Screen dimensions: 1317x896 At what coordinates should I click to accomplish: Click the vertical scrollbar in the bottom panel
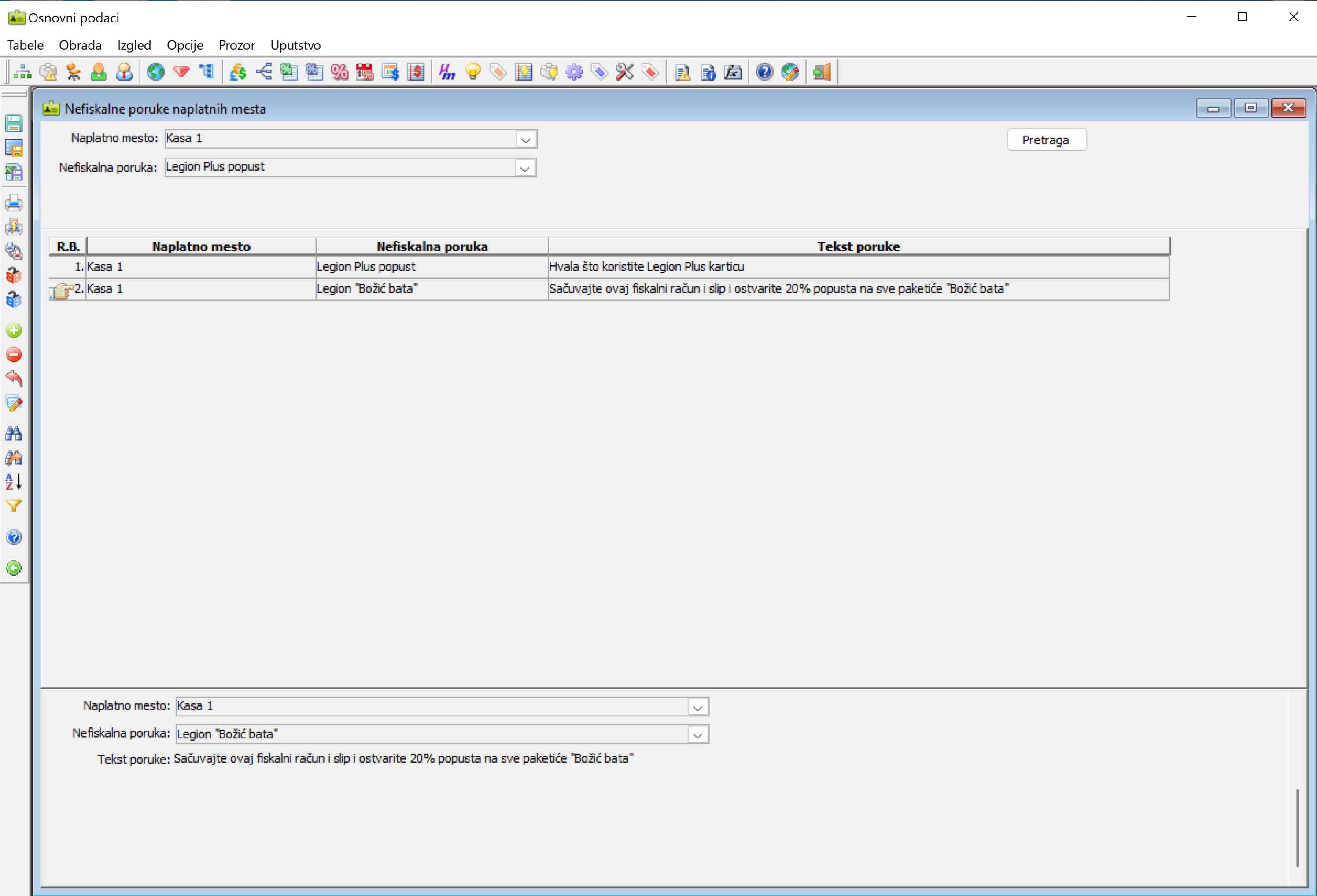(x=1297, y=827)
